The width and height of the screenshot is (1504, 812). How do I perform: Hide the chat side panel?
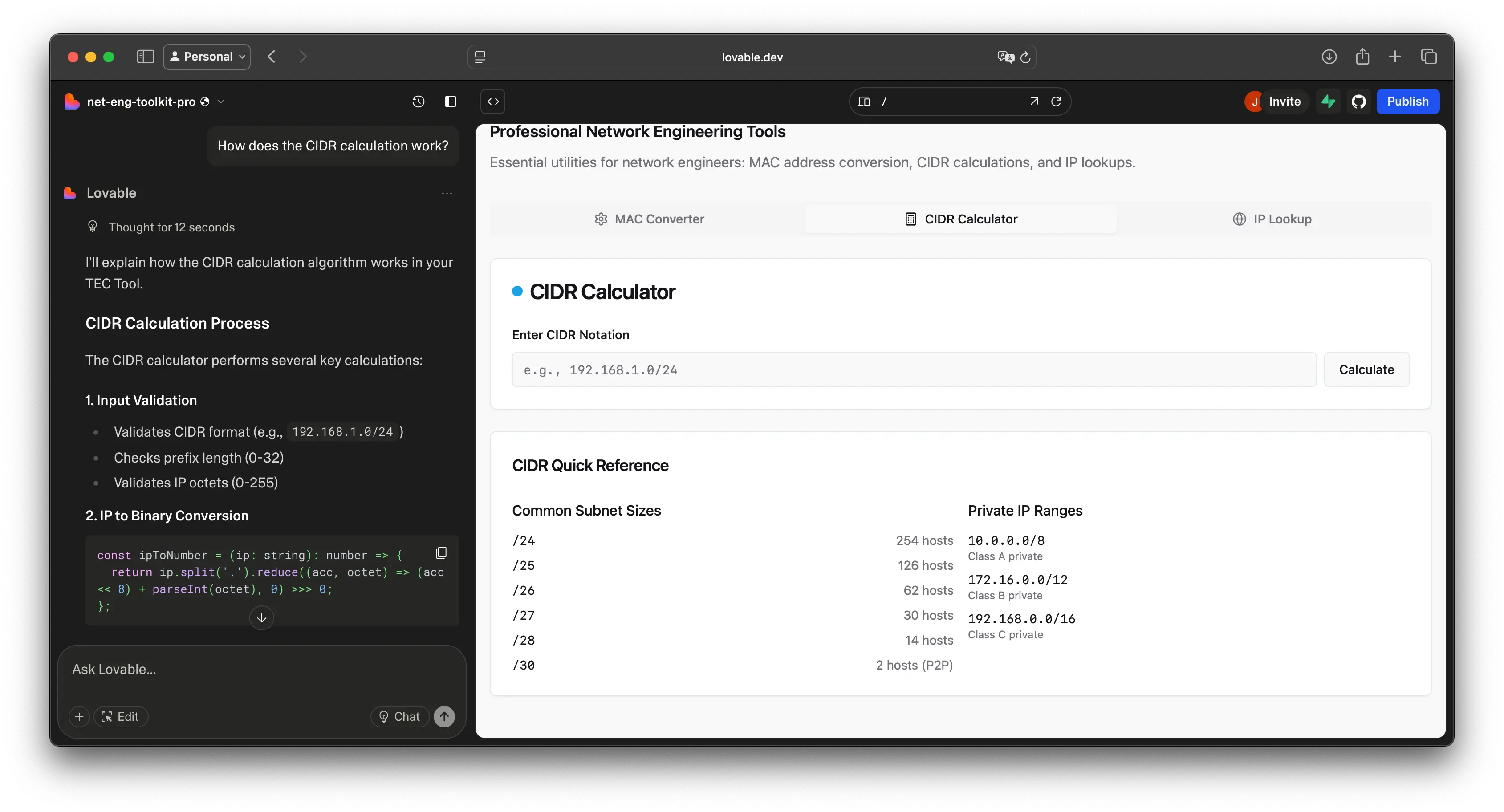tap(450, 101)
